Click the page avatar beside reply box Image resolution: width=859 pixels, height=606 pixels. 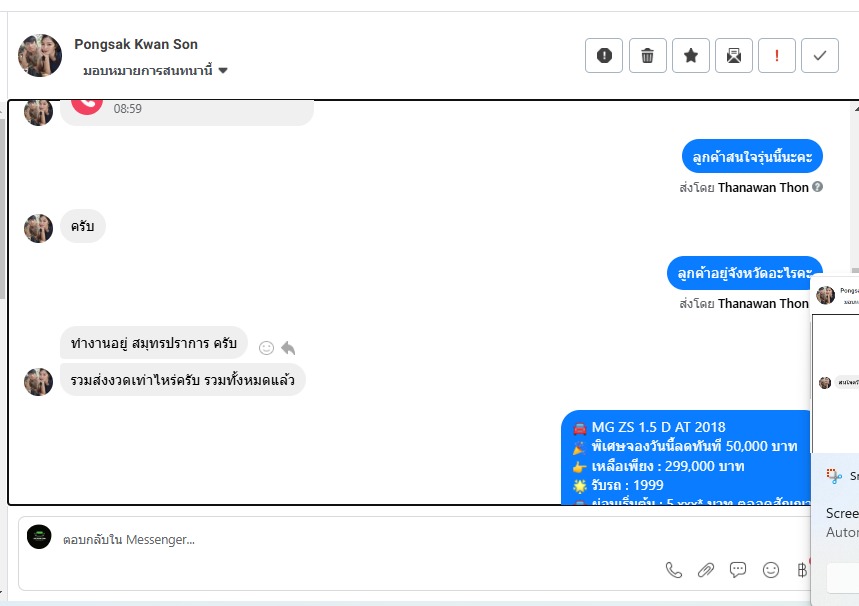coord(39,537)
